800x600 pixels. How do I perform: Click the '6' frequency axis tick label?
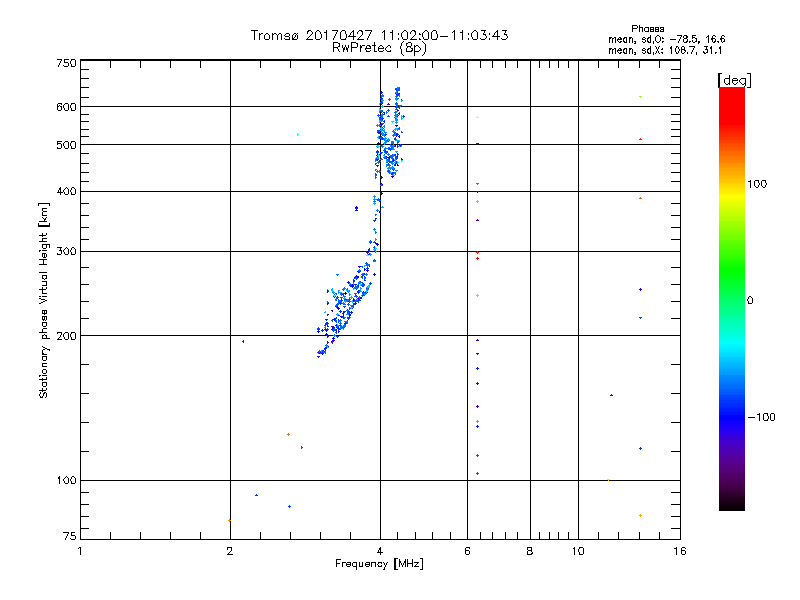[467, 551]
